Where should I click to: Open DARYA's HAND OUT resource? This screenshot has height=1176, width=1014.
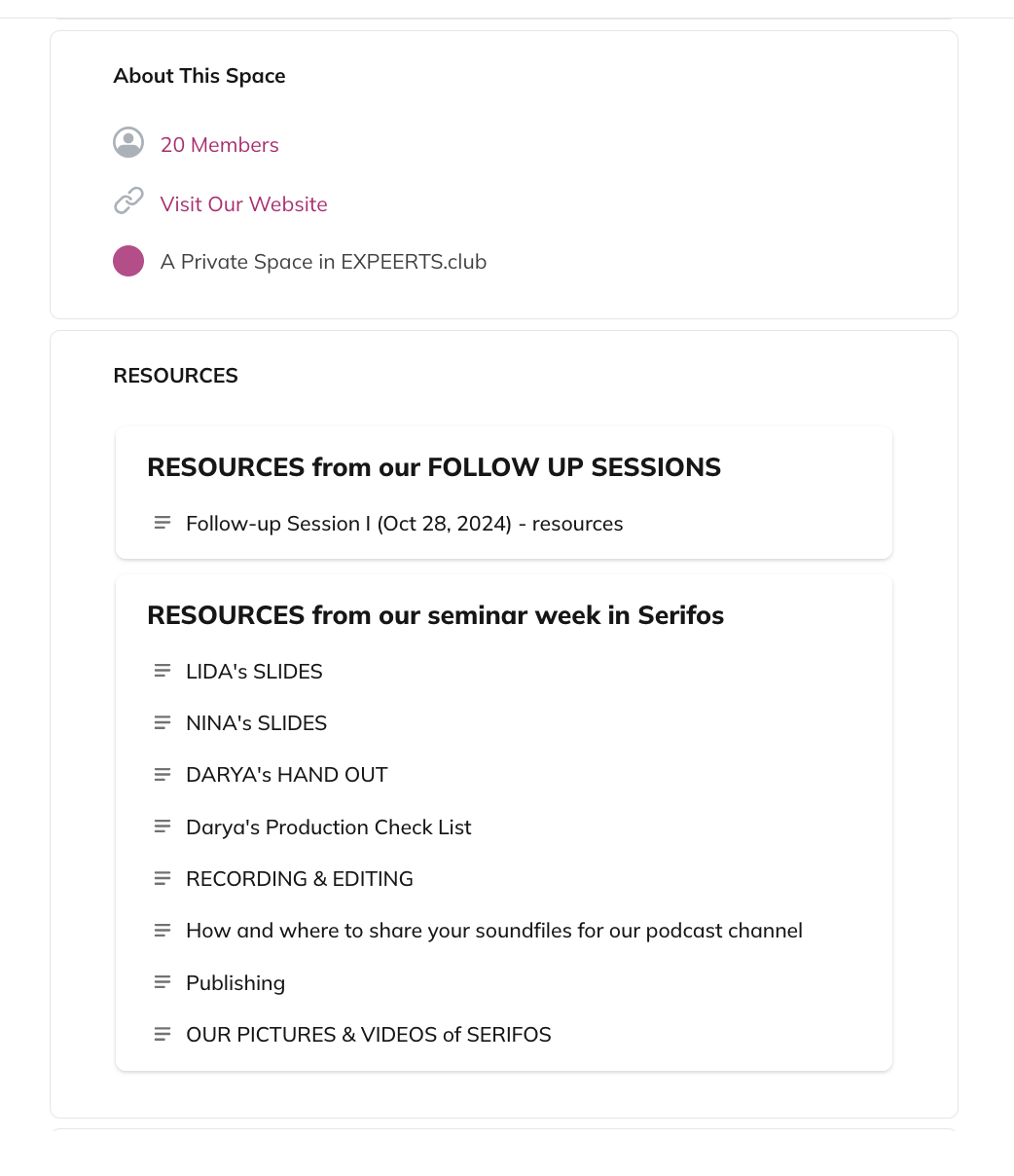click(286, 775)
